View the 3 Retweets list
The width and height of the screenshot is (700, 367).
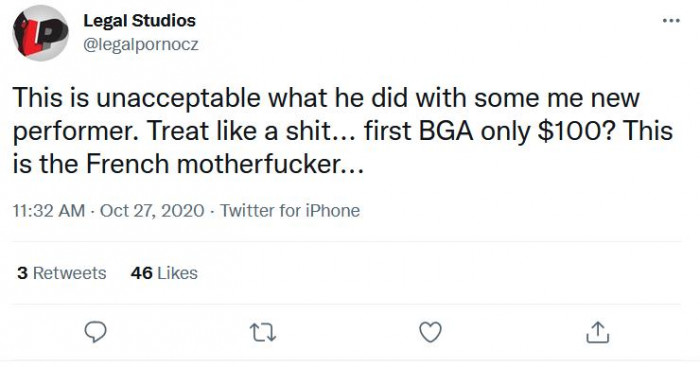click(62, 273)
